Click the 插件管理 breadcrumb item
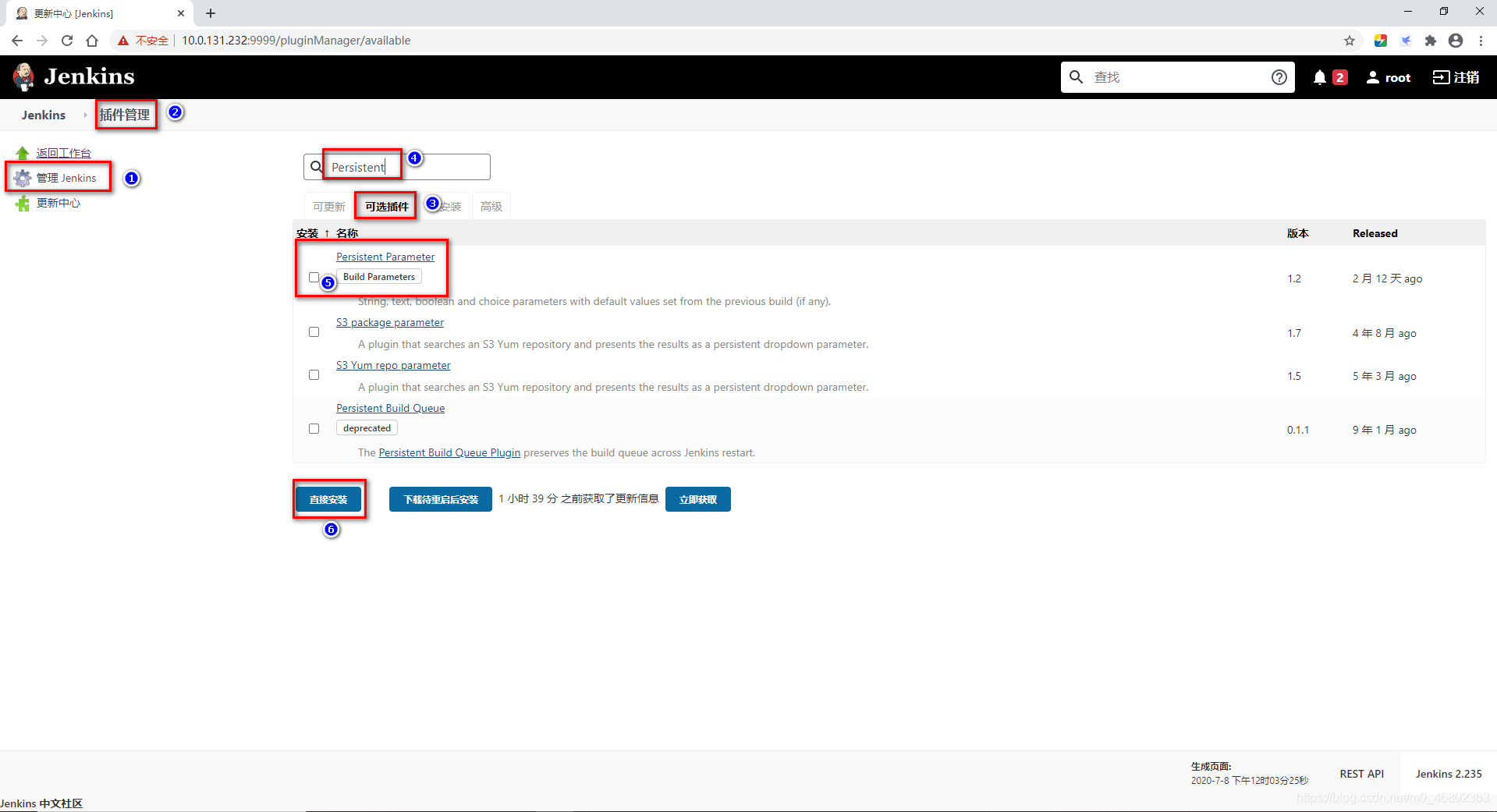This screenshot has width=1497, height=812. point(125,115)
